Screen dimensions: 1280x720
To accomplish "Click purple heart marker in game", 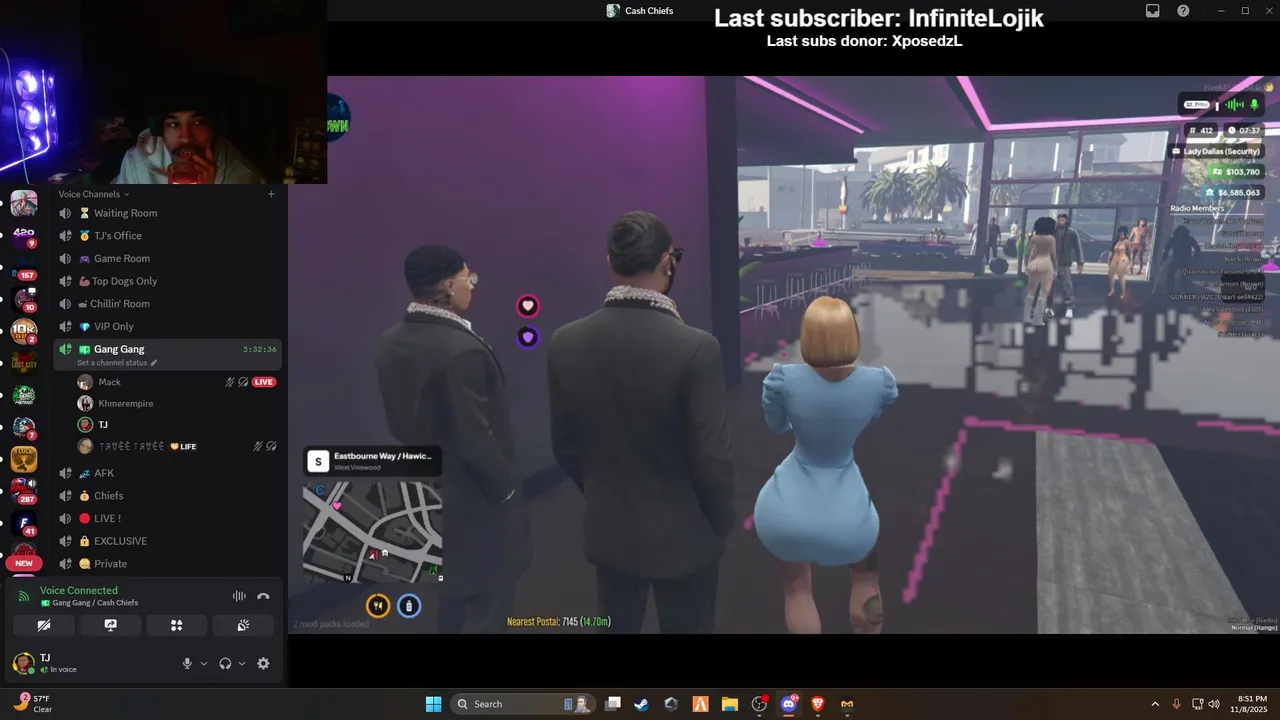I will [528, 338].
